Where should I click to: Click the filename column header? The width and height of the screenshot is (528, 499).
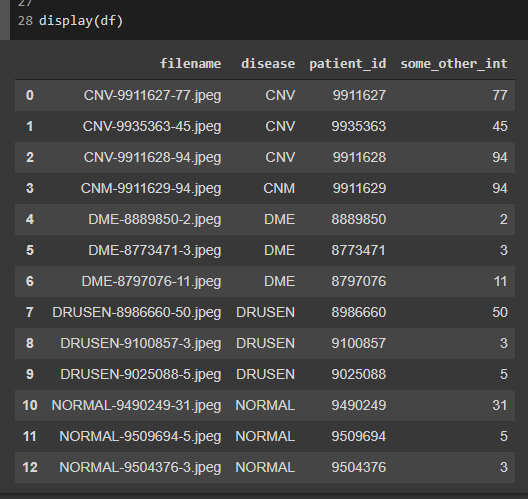tap(191, 64)
